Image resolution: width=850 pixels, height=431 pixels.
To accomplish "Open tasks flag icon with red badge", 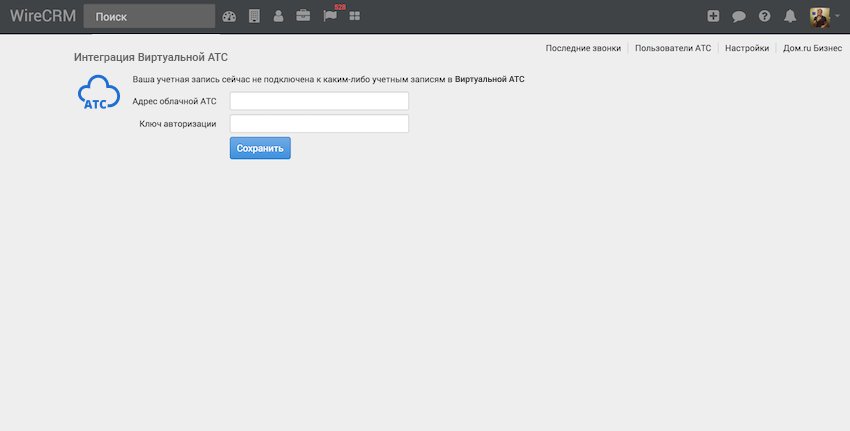I will tap(330, 16).
